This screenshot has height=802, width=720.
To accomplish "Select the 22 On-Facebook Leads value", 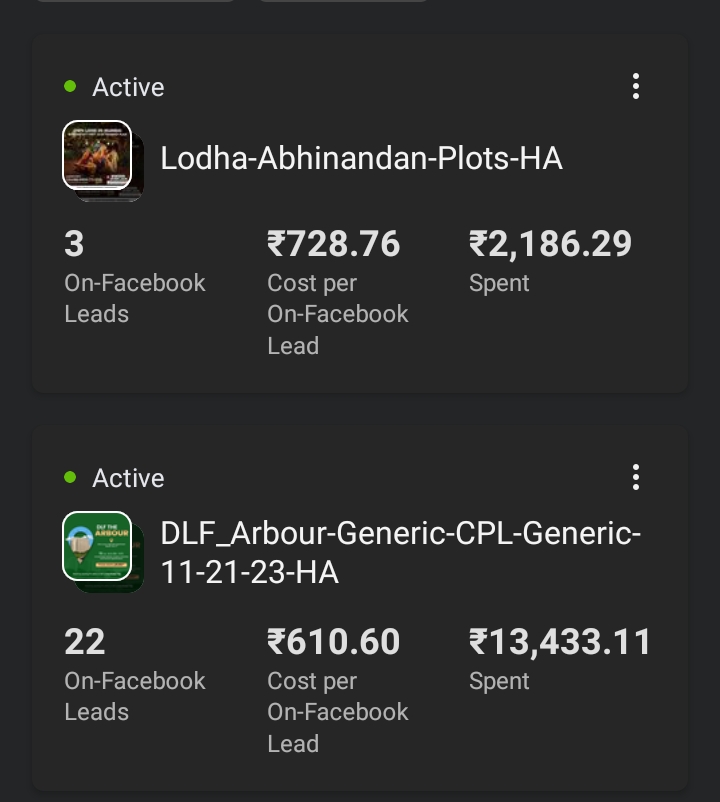I will [x=84, y=642].
